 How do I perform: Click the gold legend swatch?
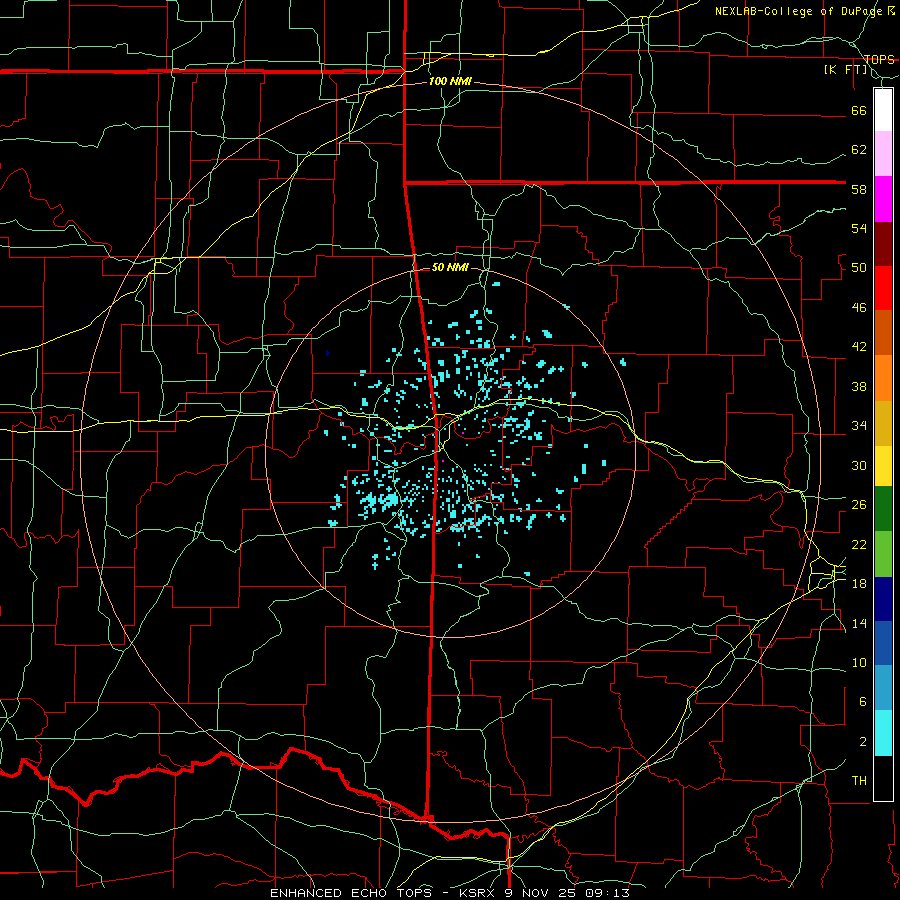click(883, 423)
